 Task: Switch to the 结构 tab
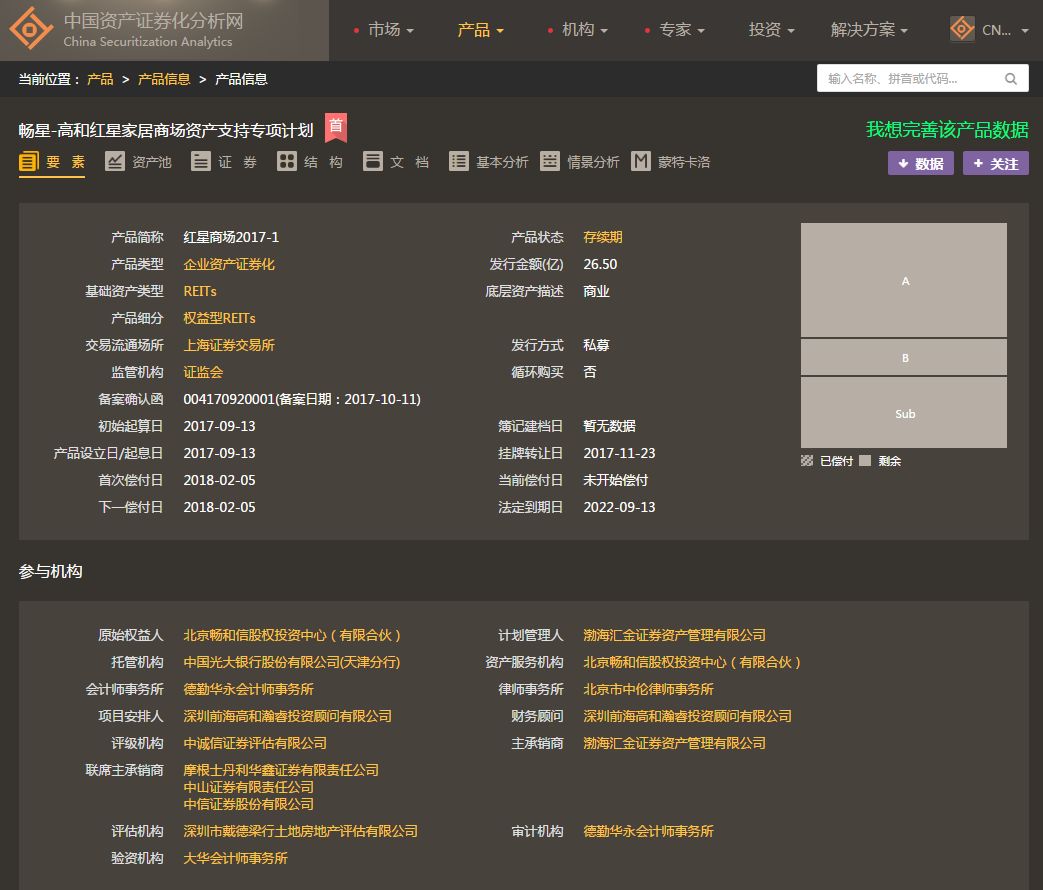coord(310,162)
